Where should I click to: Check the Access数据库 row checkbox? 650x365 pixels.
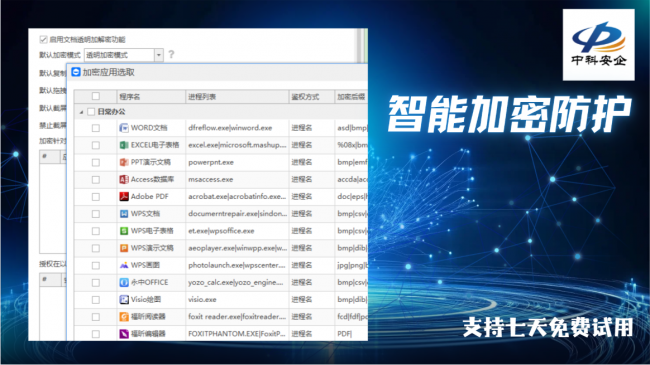96,180
